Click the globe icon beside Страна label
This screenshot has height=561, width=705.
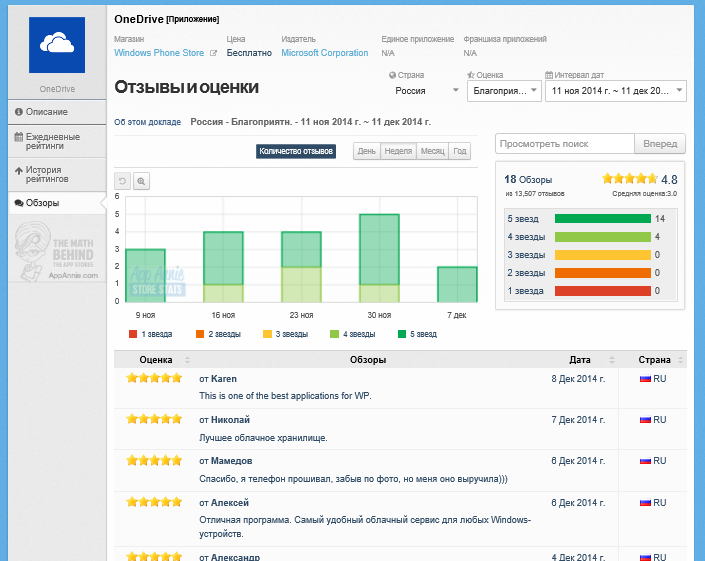393,75
